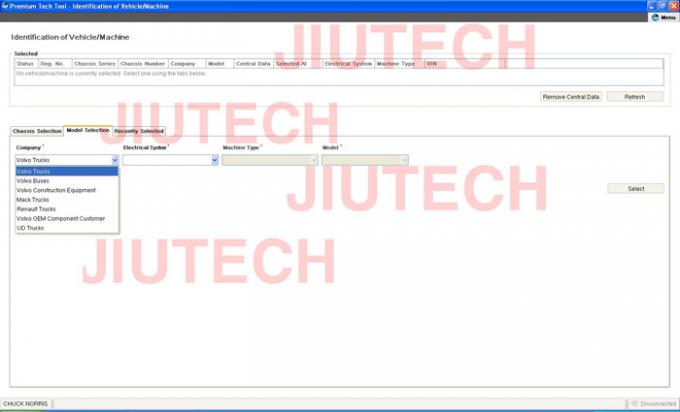The image size is (680, 412).
Task: Click the Chassis Series column header
Action: click(x=95, y=64)
